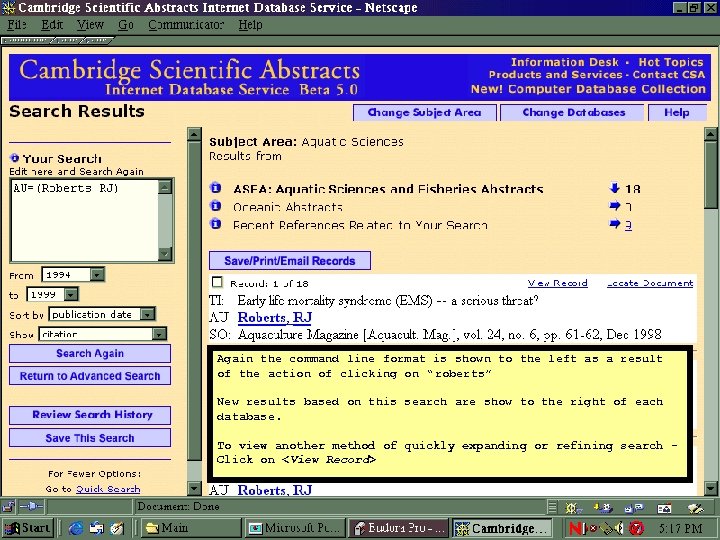Click the page Help button near Change Databases
This screenshot has width=720, height=540.
click(677, 112)
